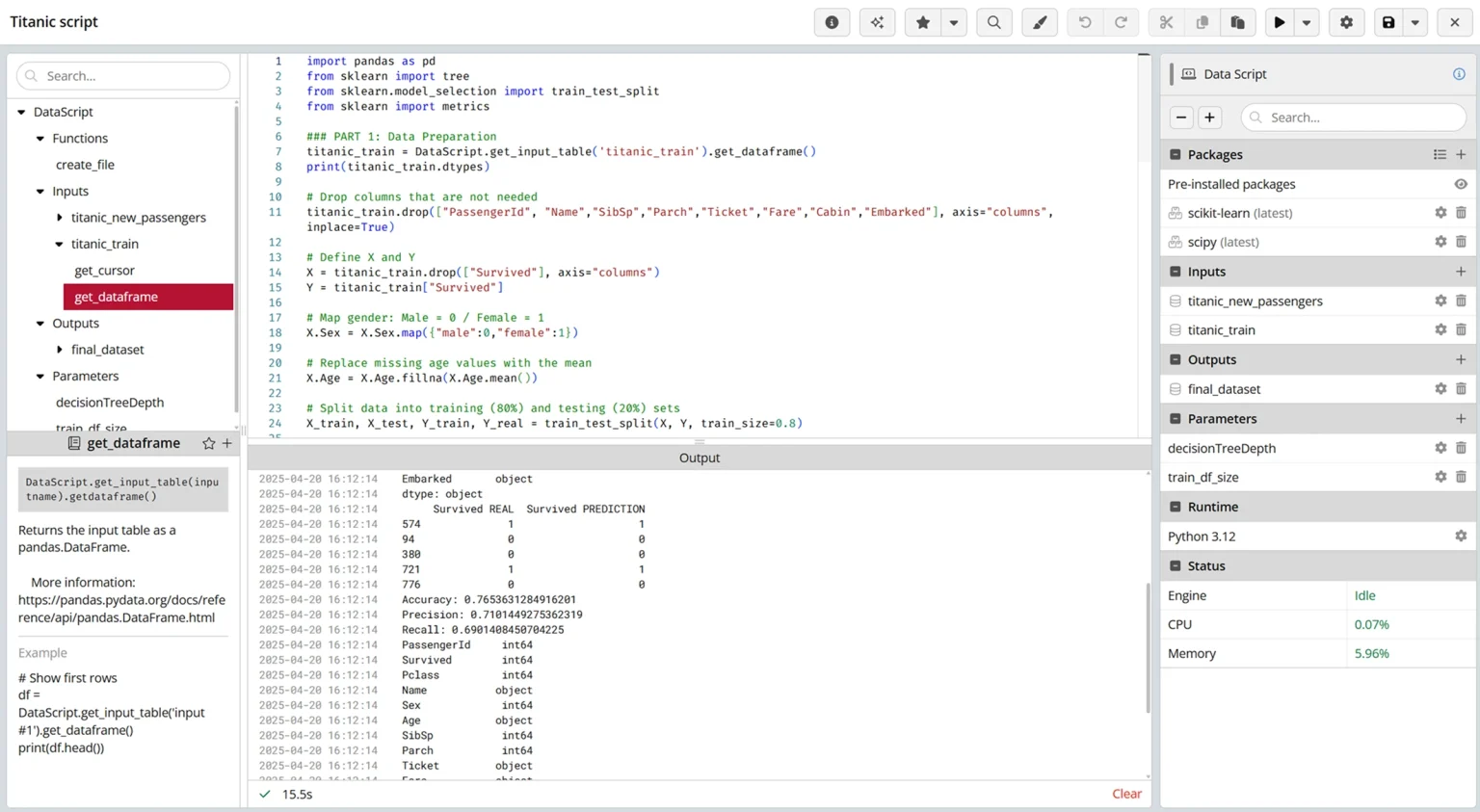The image size is (1480, 812).
Task: Open the search magnifier in the toolbar
Action: pos(993,22)
